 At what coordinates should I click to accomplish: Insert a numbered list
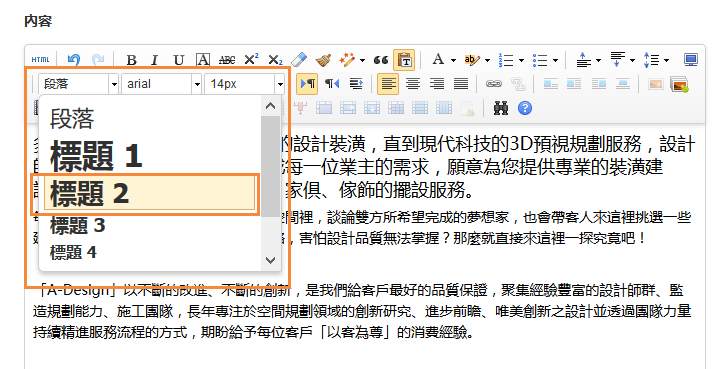506,60
